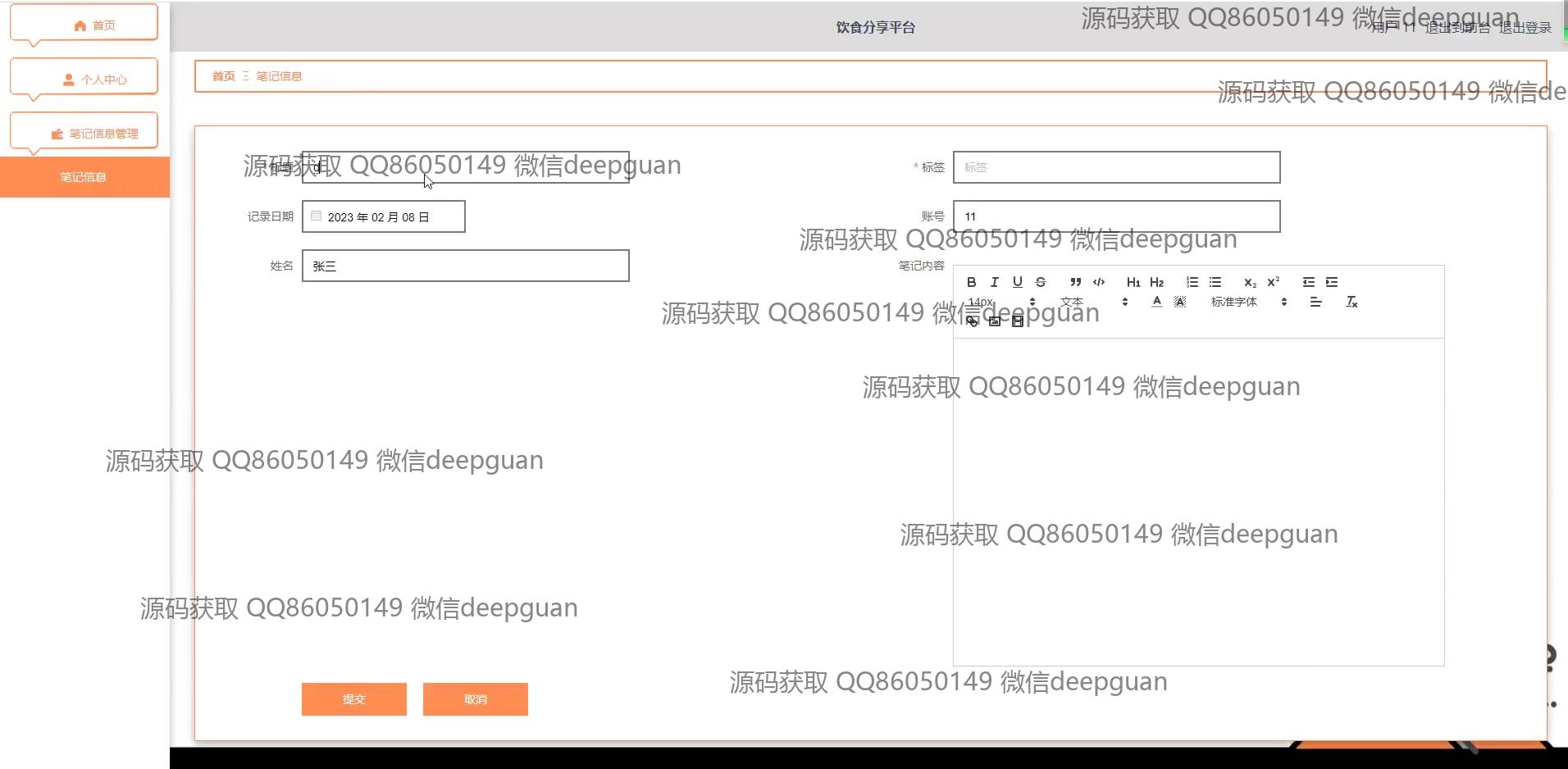
Task: Insert a video into the note
Action: pyautogui.click(x=1018, y=321)
